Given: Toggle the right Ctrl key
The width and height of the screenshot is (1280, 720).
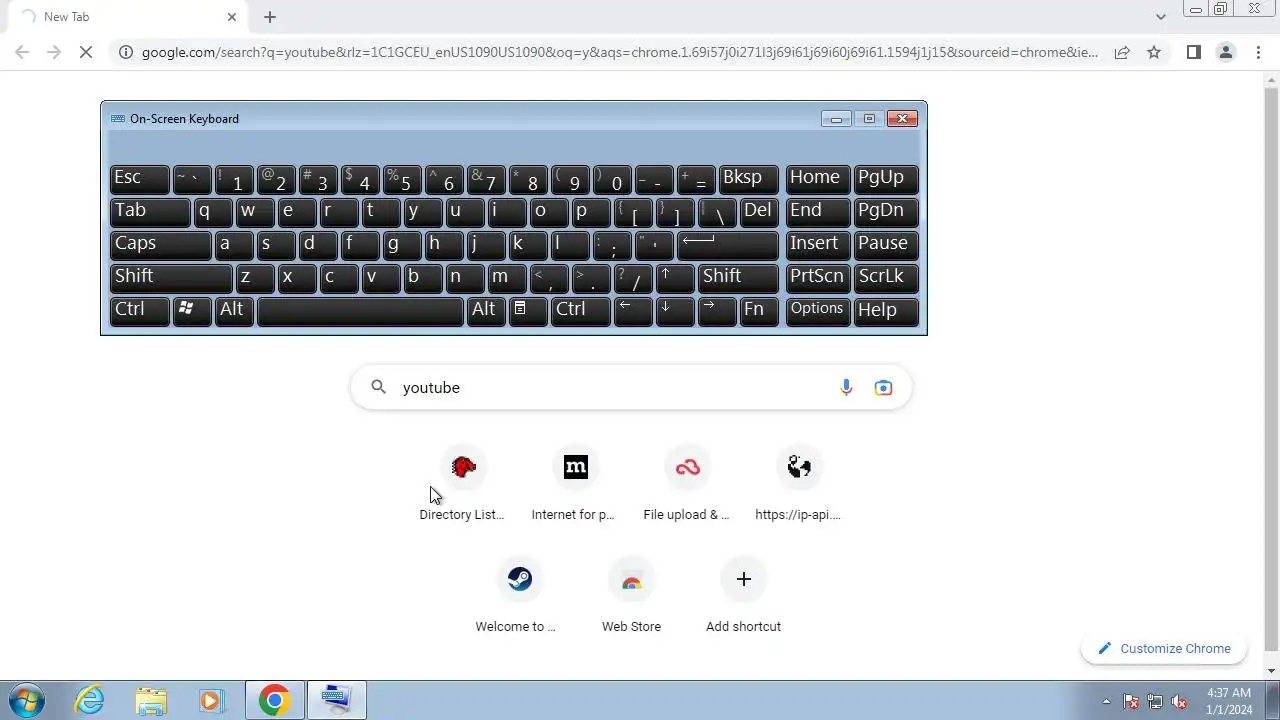Looking at the screenshot, I should [x=581, y=310].
